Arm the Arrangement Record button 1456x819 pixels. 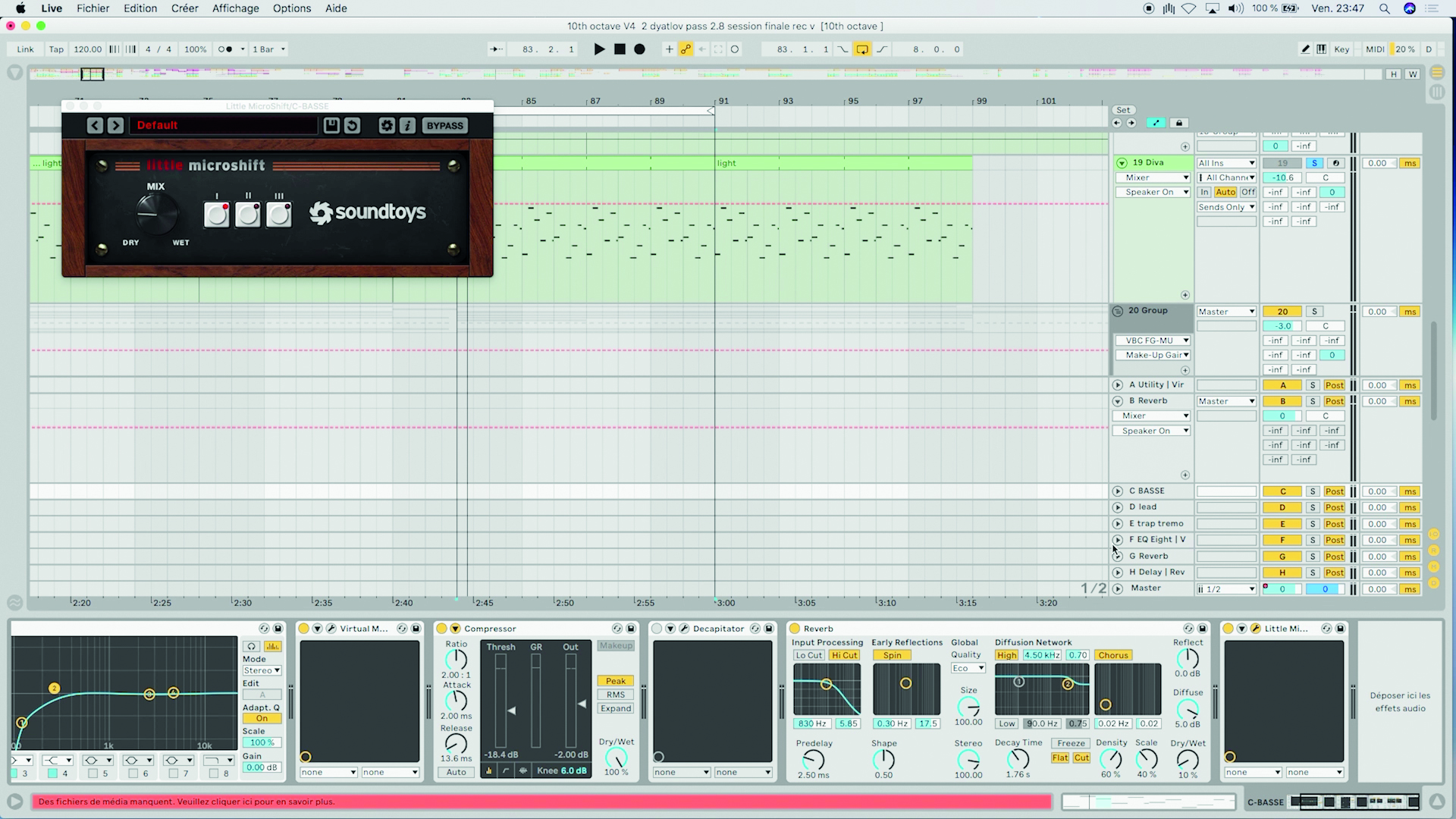point(639,49)
